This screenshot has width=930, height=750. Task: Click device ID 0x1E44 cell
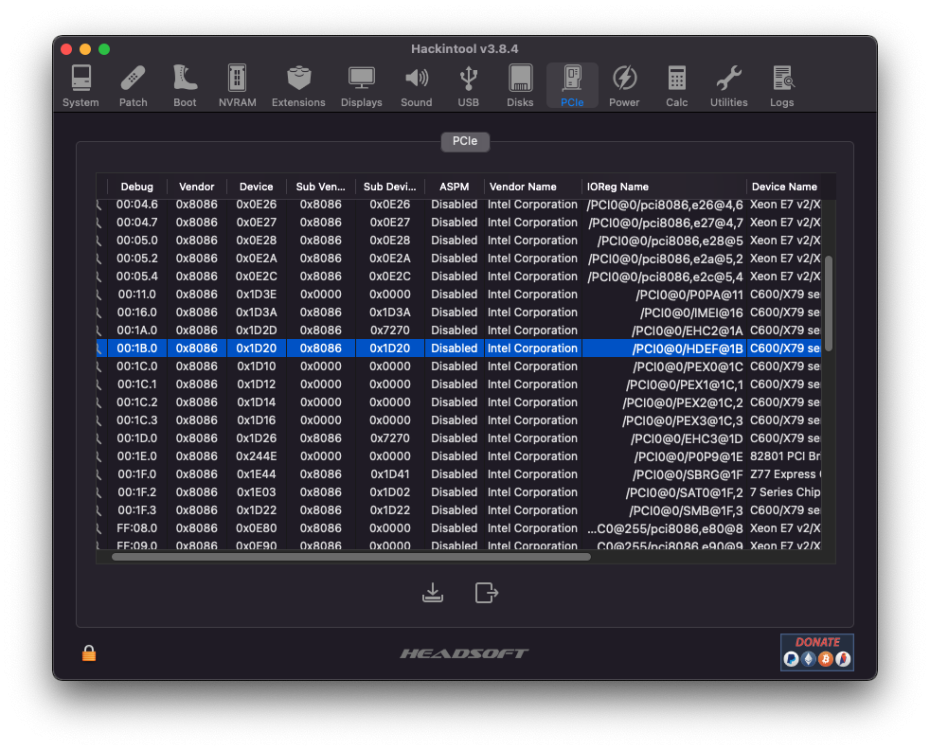(x=256, y=474)
